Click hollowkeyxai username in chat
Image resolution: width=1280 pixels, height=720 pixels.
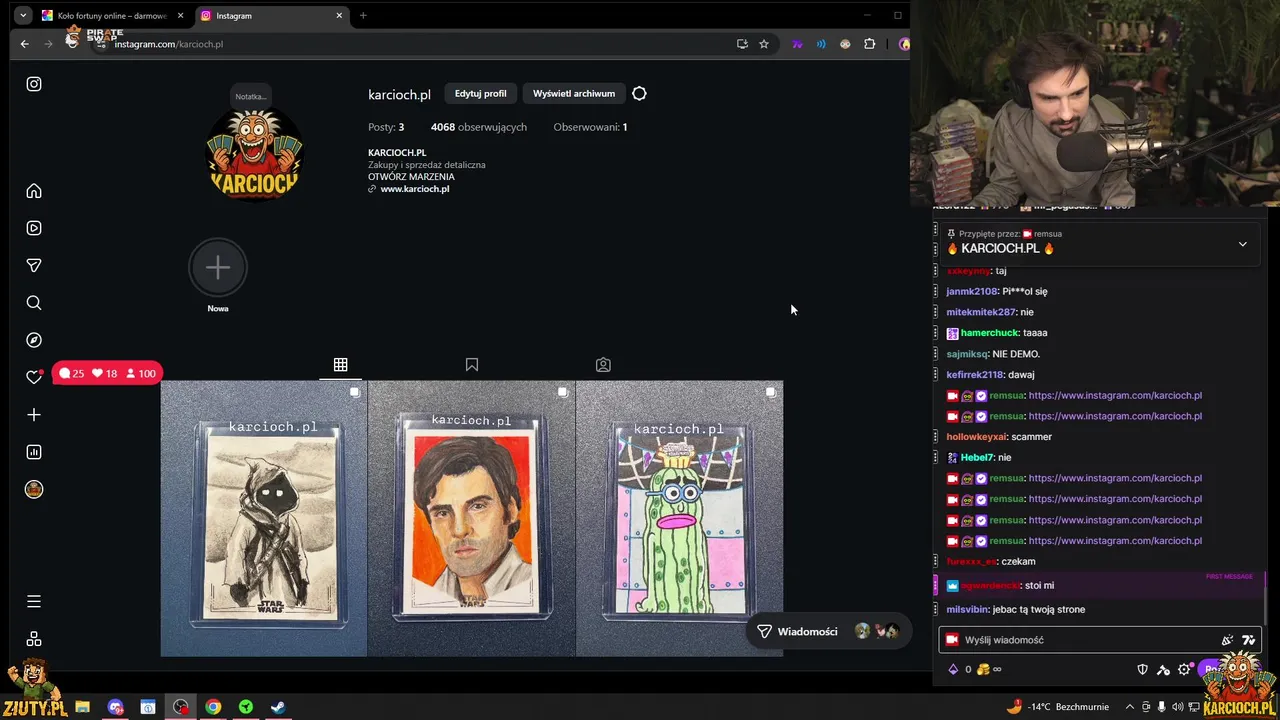coord(976,437)
